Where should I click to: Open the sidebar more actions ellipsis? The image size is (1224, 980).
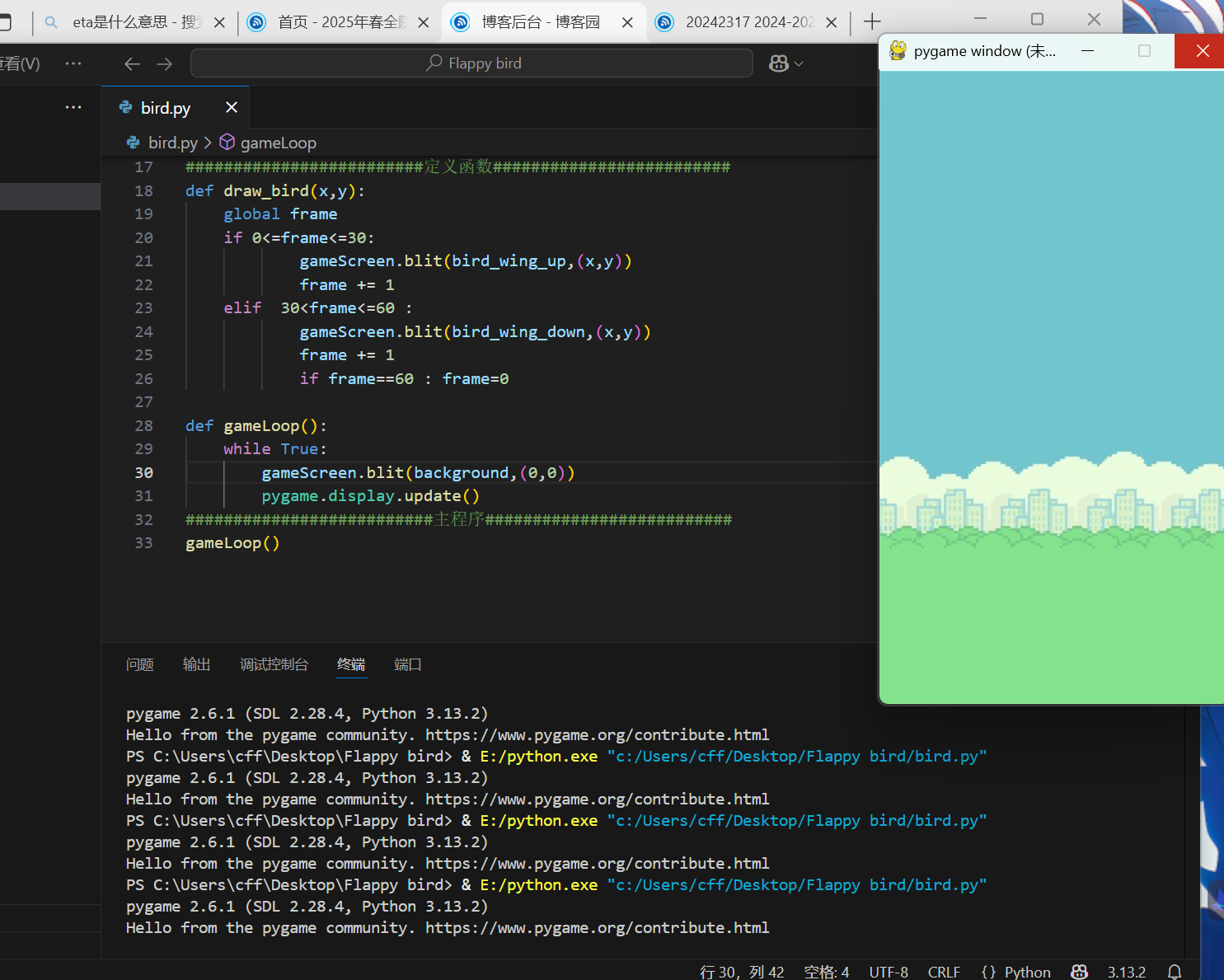click(73, 107)
